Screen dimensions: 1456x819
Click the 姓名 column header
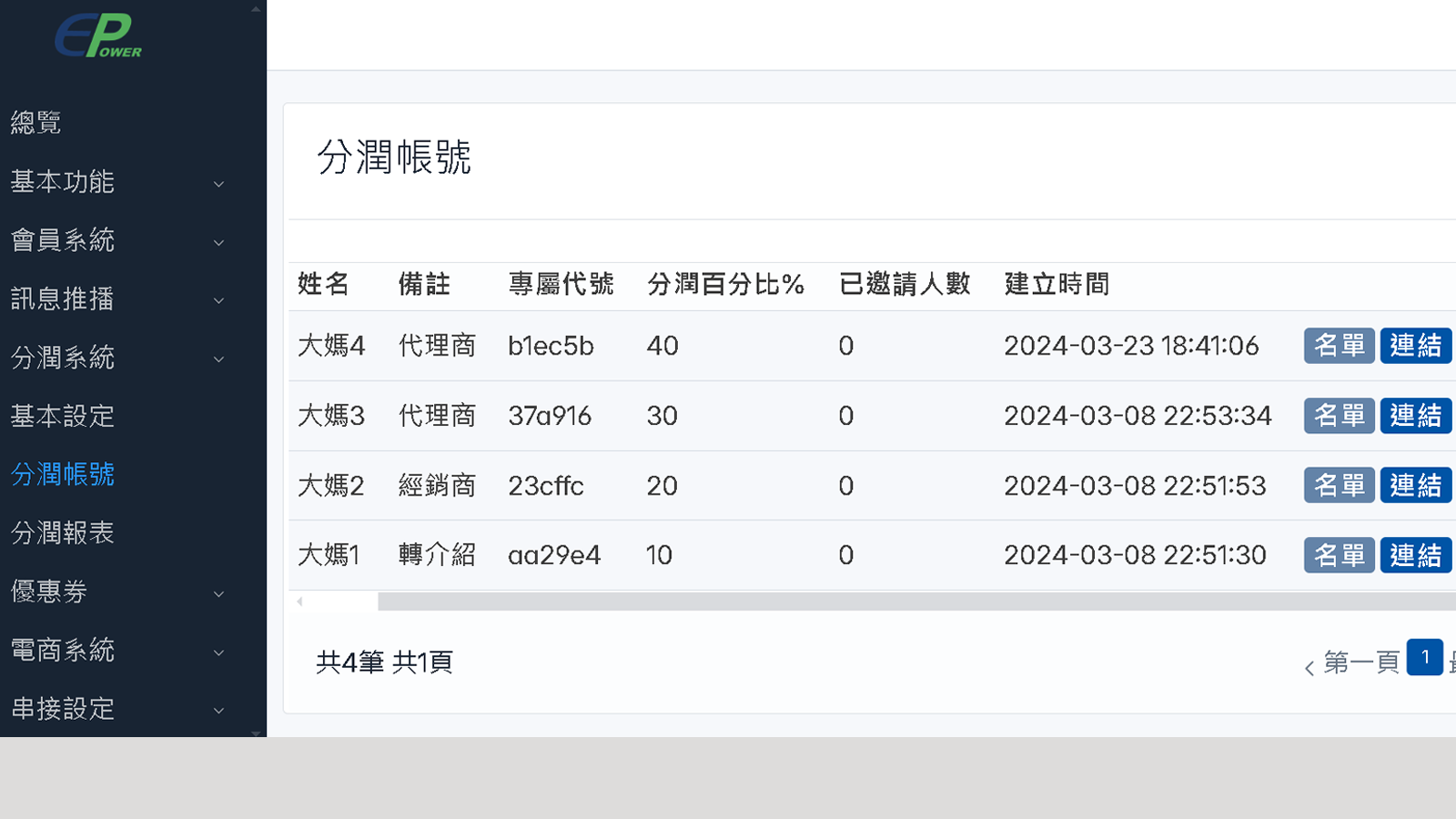tap(323, 284)
